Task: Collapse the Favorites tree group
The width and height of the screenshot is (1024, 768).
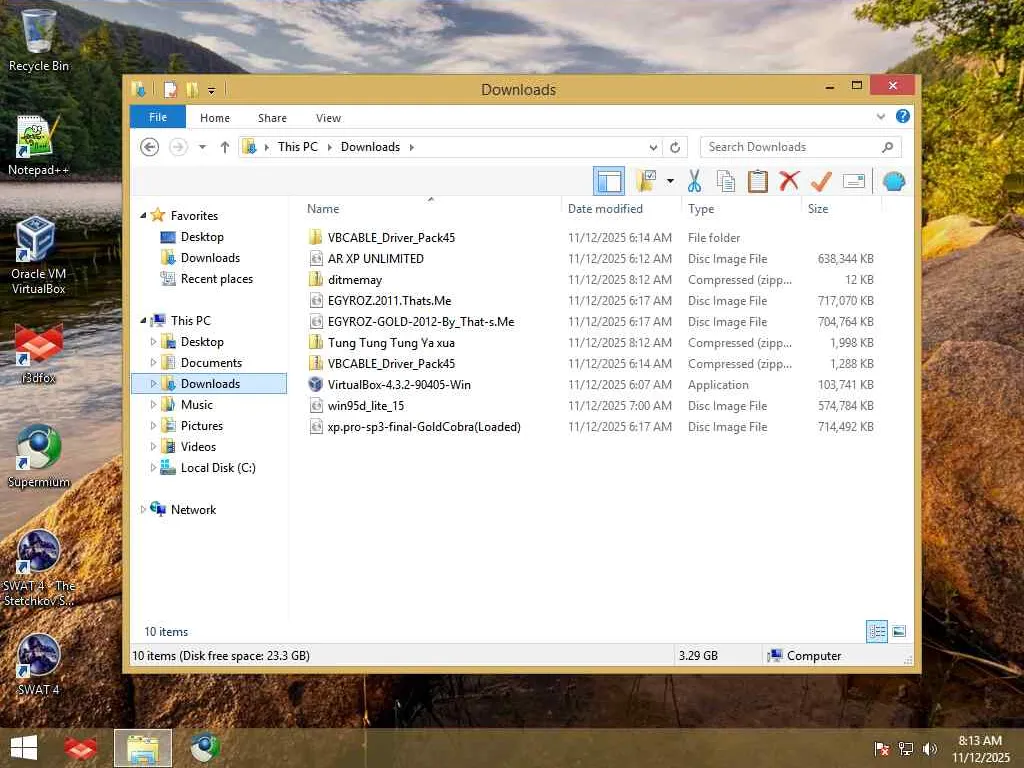Action: [x=143, y=216]
